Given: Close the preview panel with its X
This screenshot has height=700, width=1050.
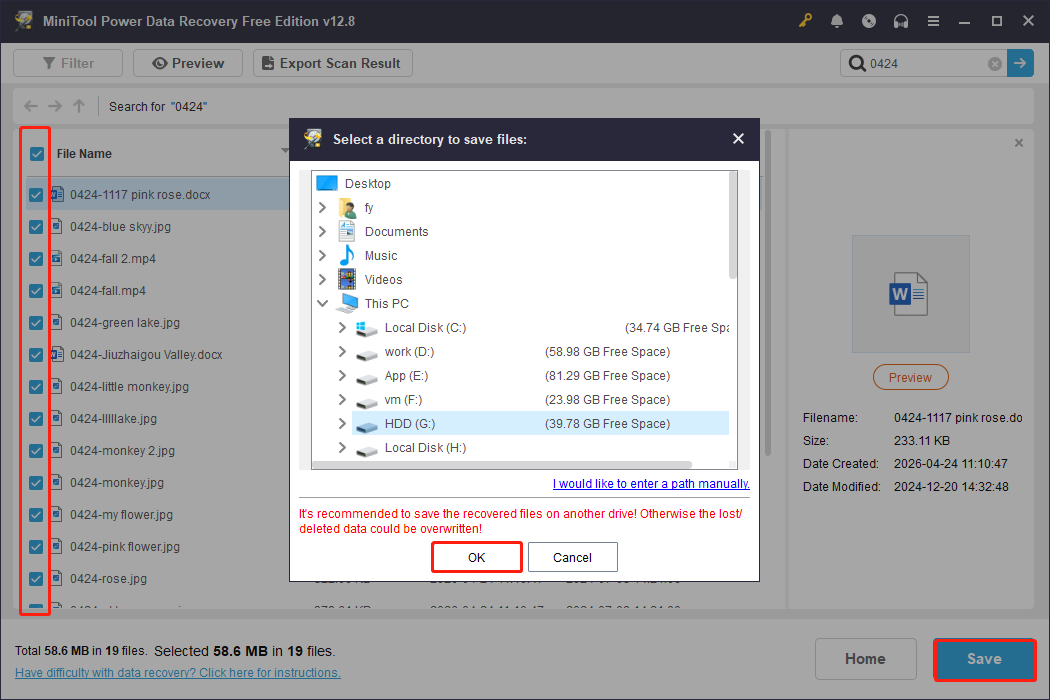Looking at the screenshot, I should tap(1019, 143).
